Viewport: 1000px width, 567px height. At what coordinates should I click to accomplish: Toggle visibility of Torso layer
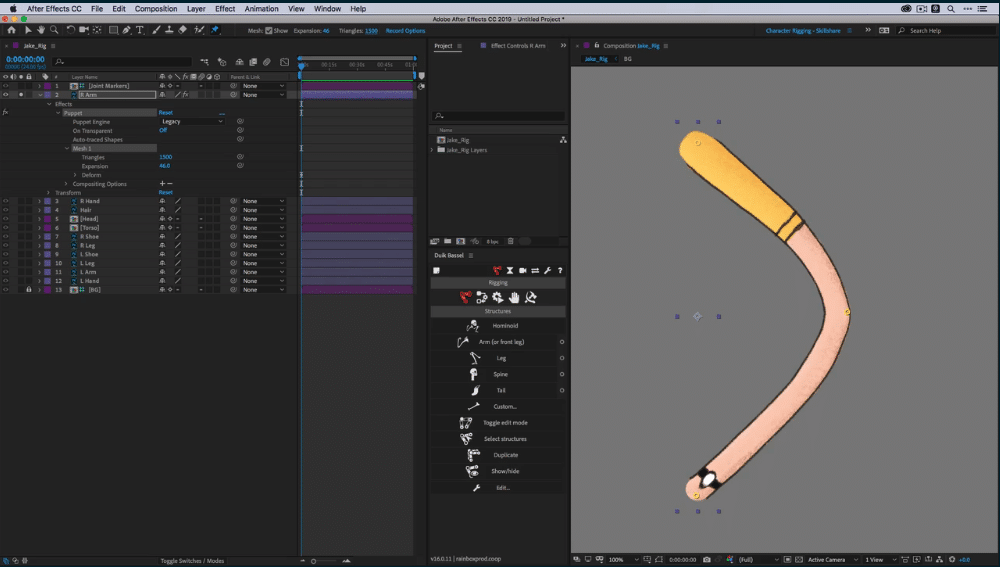click(6, 228)
